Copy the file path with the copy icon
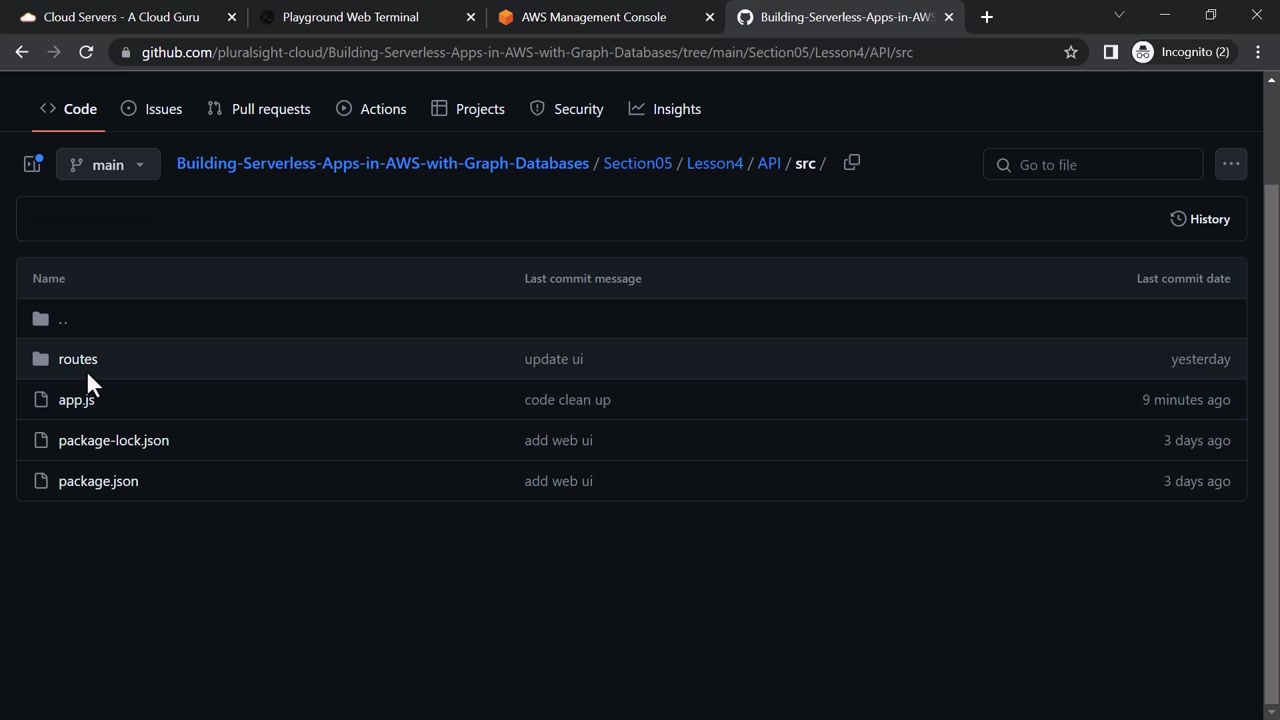This screenshot has height=720, width=1280. (x=851, y=163)
